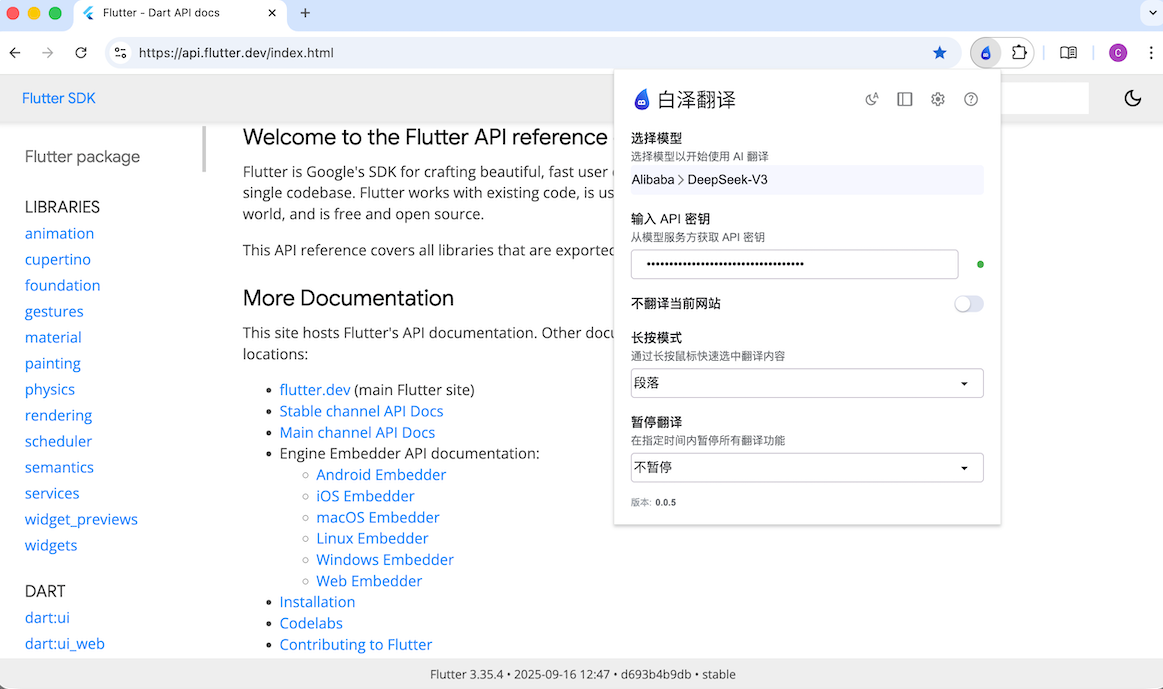Open Contributing to Flutter link
The height and width of the screenshot is (689, 1163).
click(356, 645)
